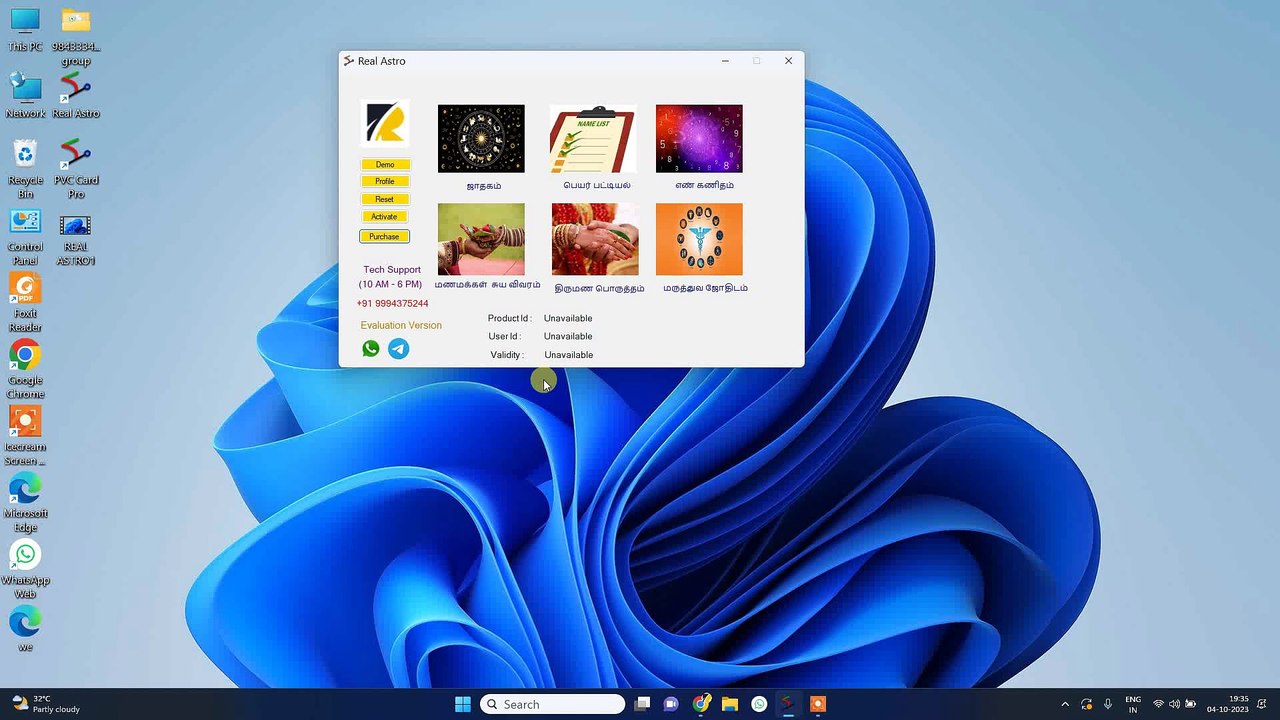Open the Windows Start menu

463,704
